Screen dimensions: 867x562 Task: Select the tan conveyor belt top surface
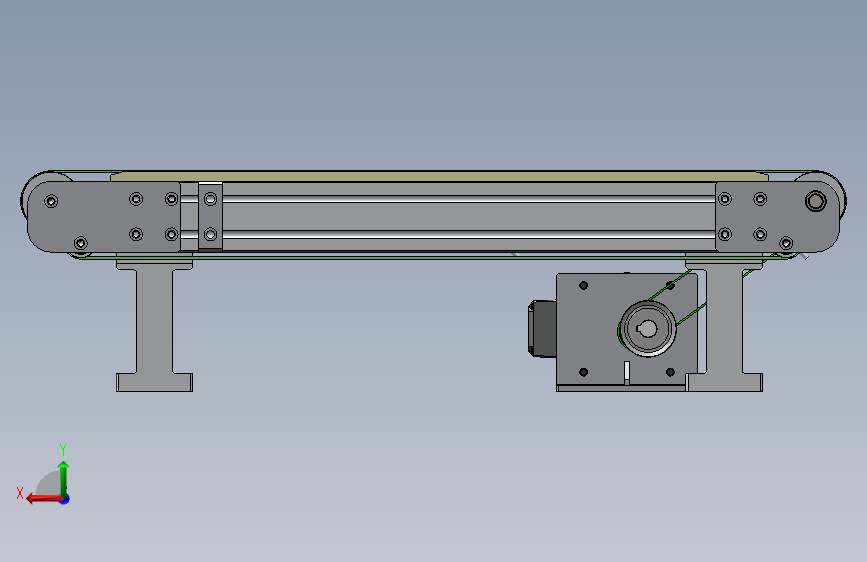click(439, 177)
